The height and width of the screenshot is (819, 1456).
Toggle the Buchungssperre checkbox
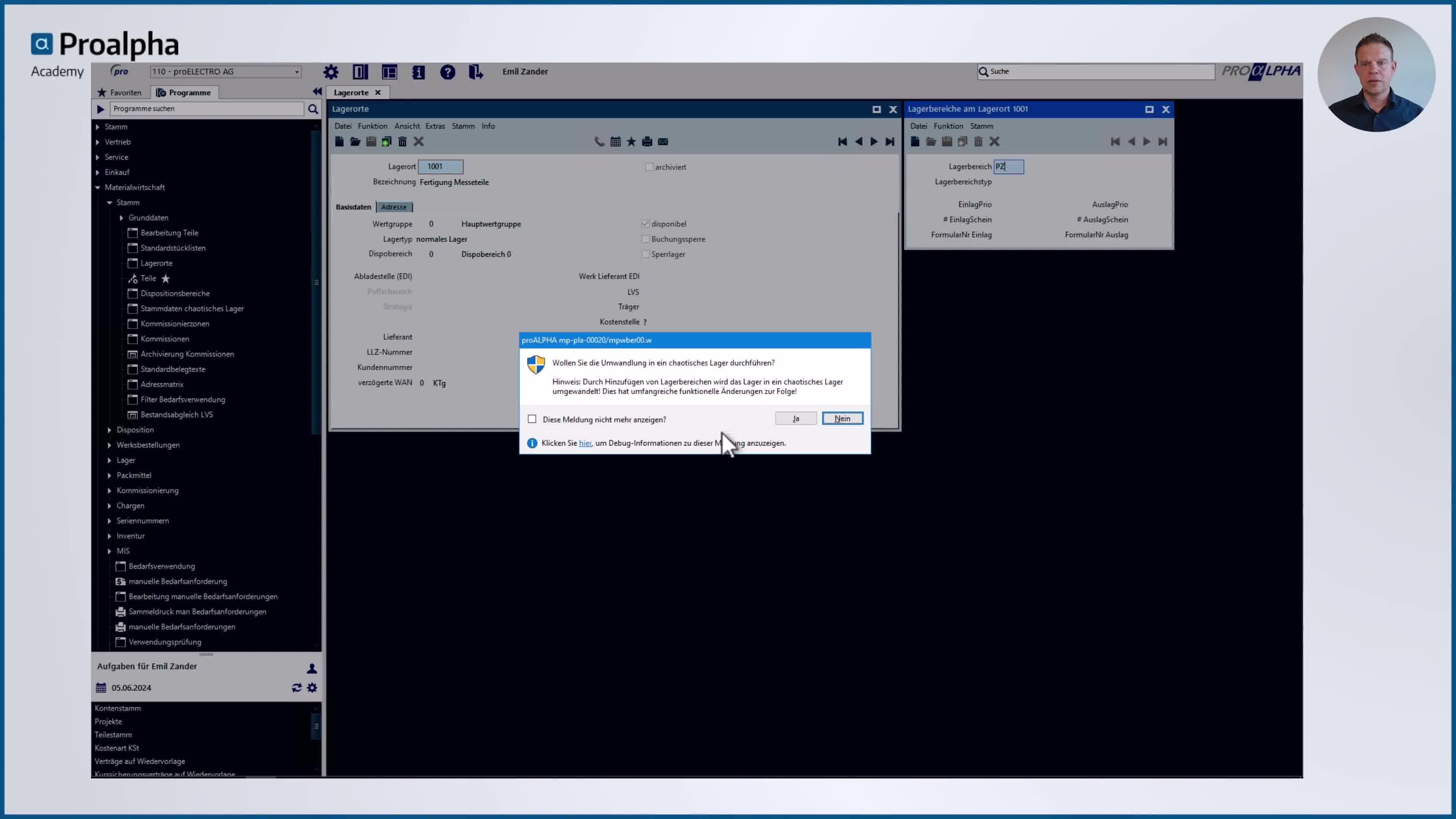[x=645, y=239]
